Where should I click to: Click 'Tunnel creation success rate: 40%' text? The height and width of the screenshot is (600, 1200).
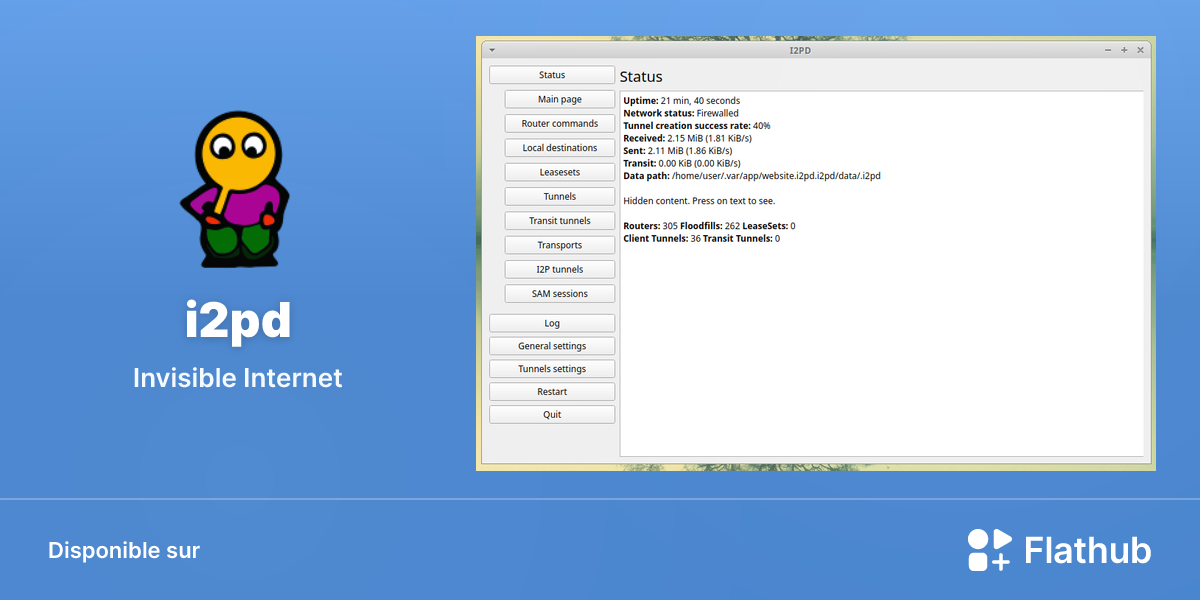pyautogui.click(x=697, y=126)
